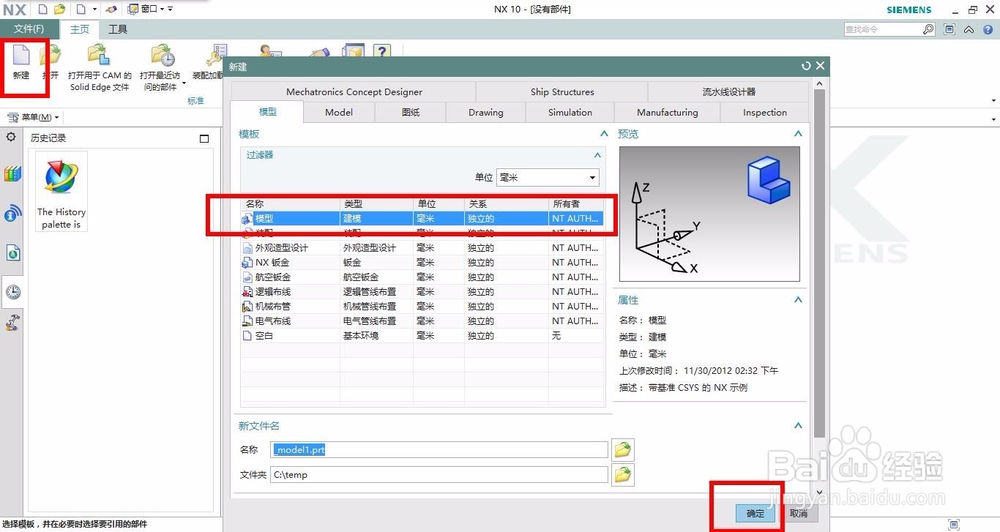Click the 确定 OK button

coord(754,514)
